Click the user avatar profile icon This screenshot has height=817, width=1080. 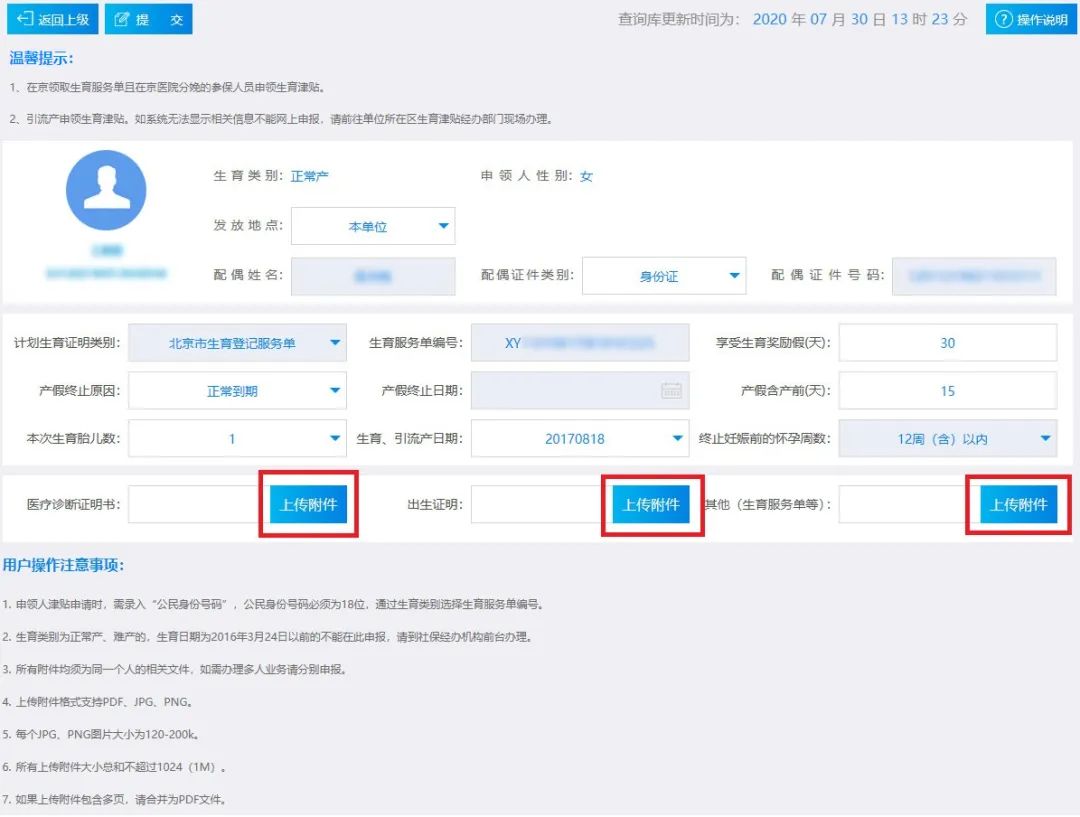(x=106, y=190)
